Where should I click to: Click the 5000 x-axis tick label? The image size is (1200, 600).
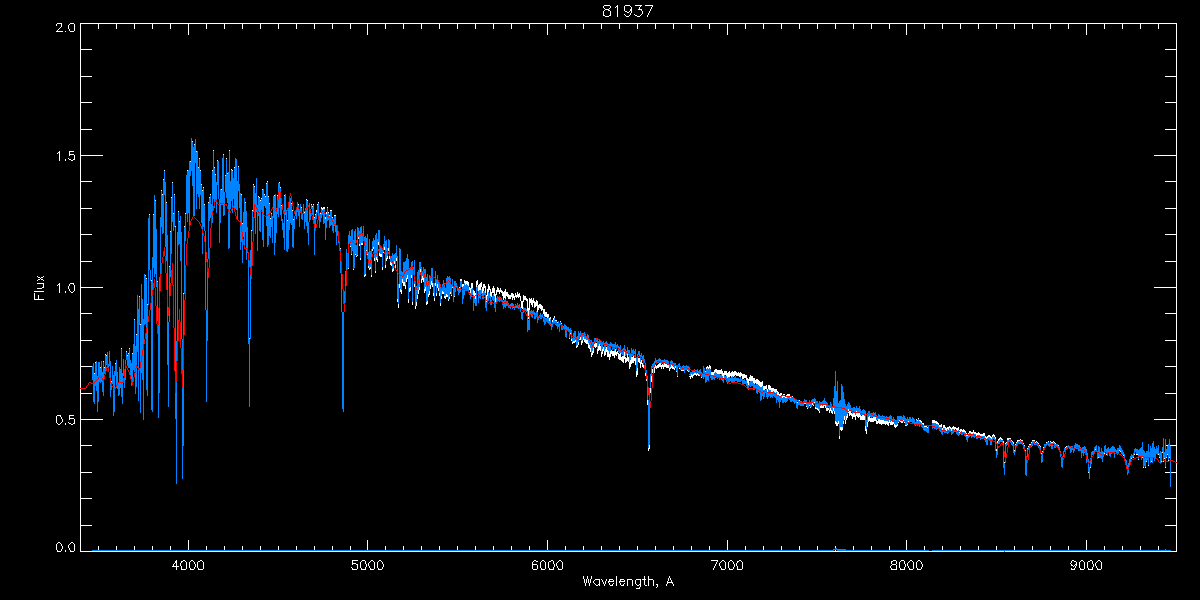(x=367, y=563)
